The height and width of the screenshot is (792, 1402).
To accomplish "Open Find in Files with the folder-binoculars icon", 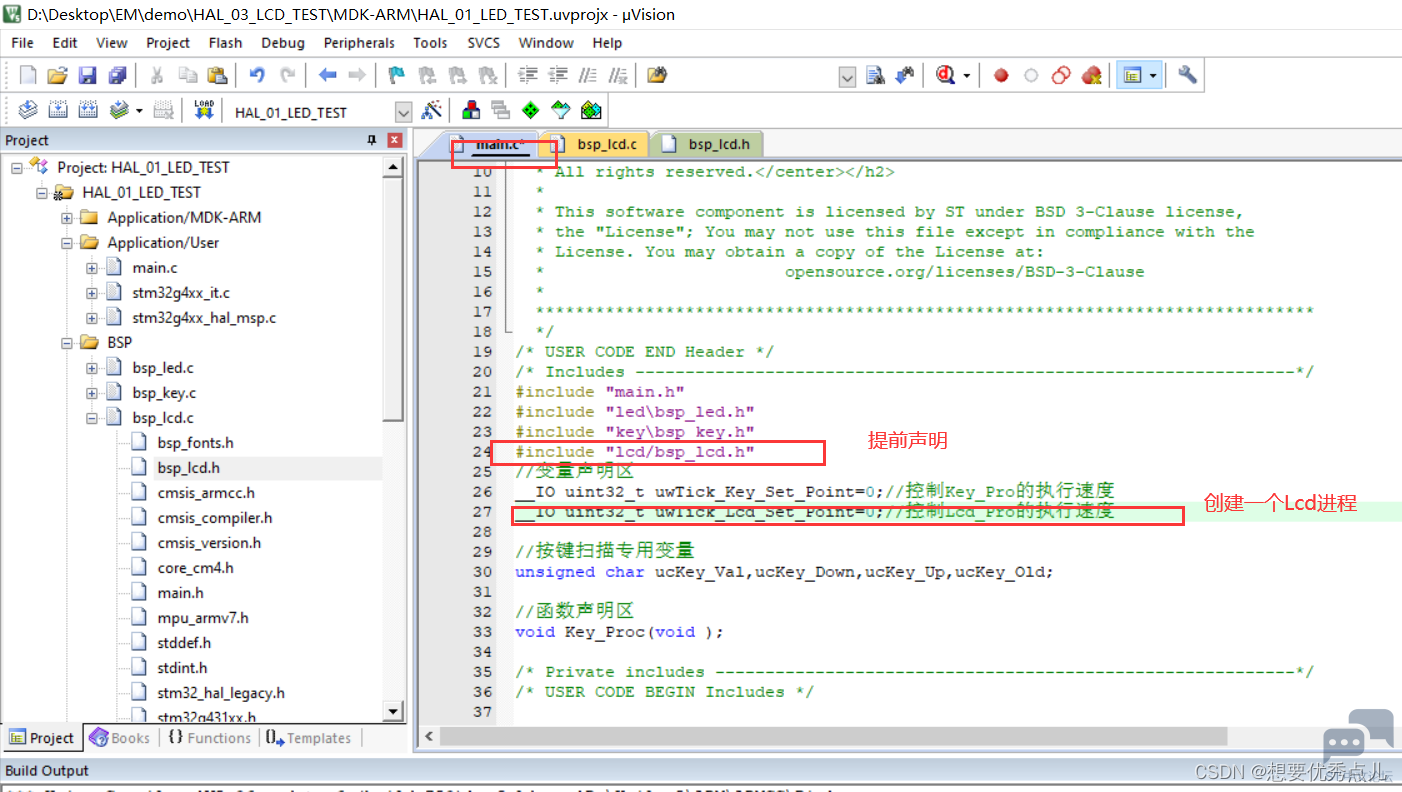I will click(657, 75).
